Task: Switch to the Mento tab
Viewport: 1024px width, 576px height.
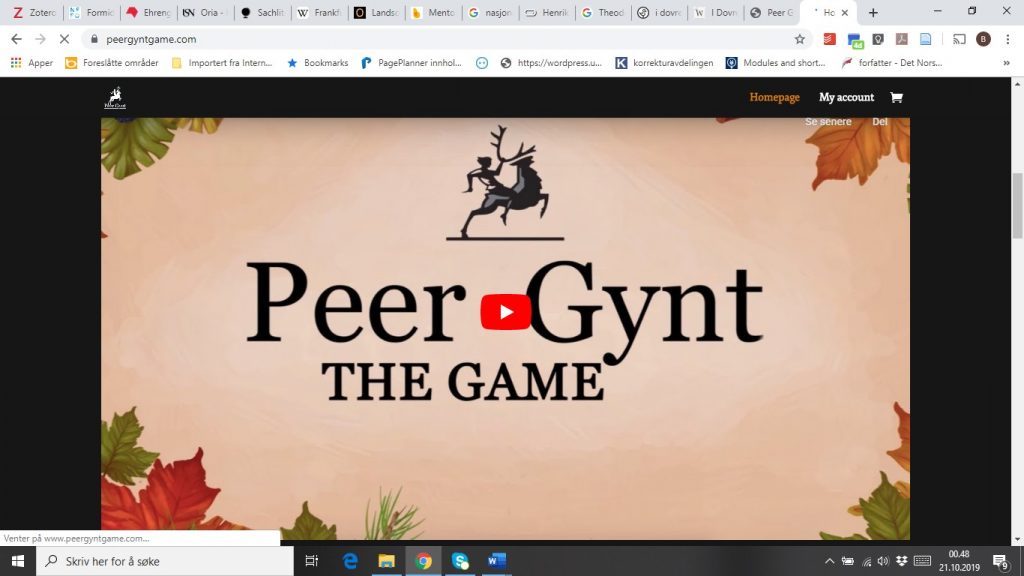Action: 432,12
